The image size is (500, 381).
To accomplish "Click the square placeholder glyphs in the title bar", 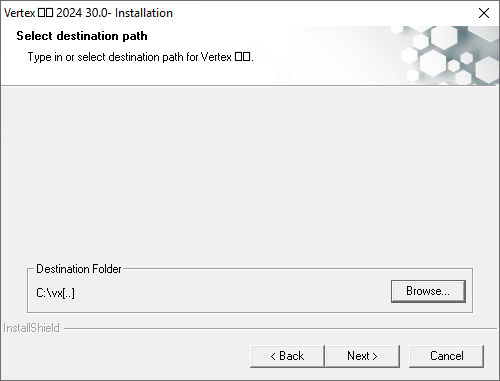I will point(45,13).
